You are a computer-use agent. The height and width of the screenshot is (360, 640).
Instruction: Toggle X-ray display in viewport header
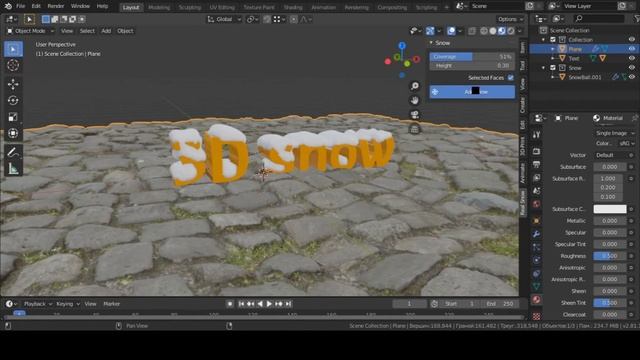(x=472, y=31)
